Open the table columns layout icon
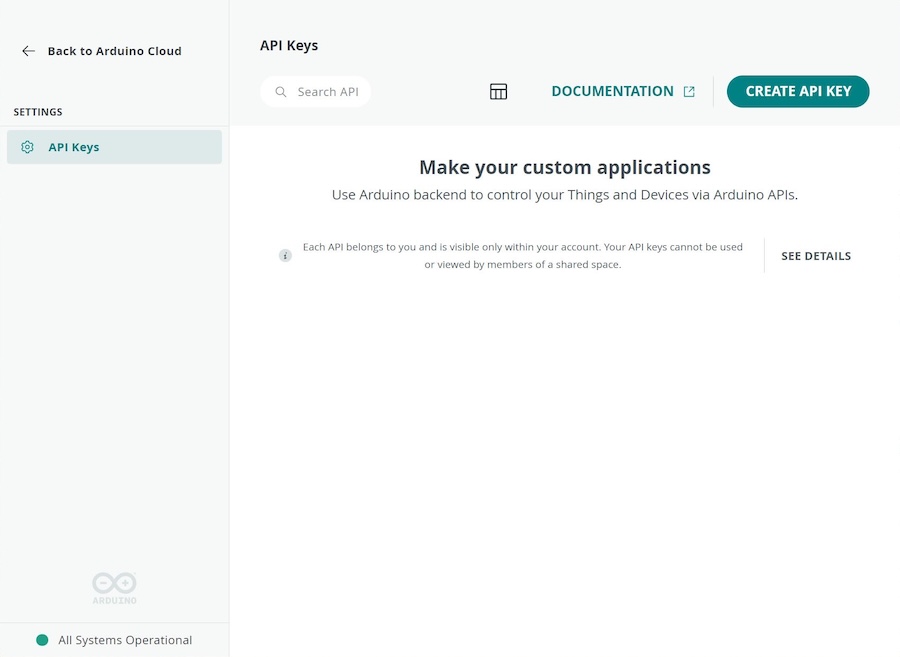The height and width of the screenshot is (657, 900). pos(498,92)
